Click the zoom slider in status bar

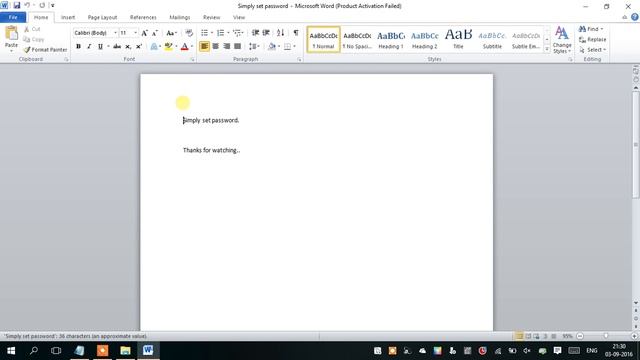click(x=607, y=336)
